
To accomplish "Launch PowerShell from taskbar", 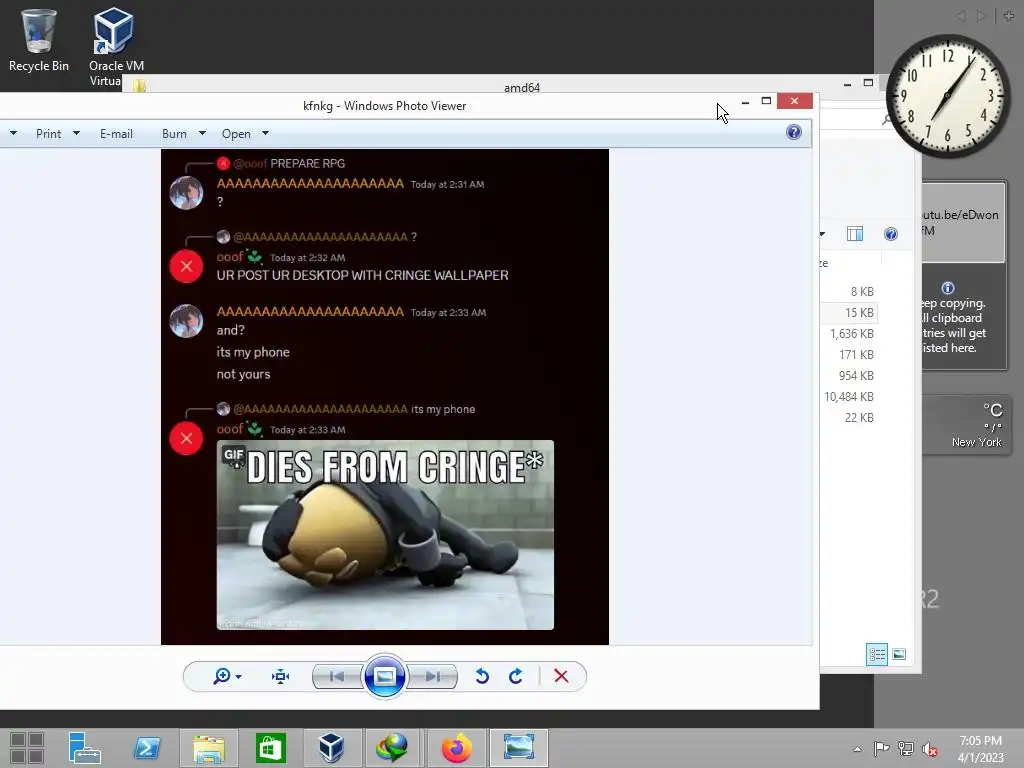I will pyautogui.click(x=146, y=748).
